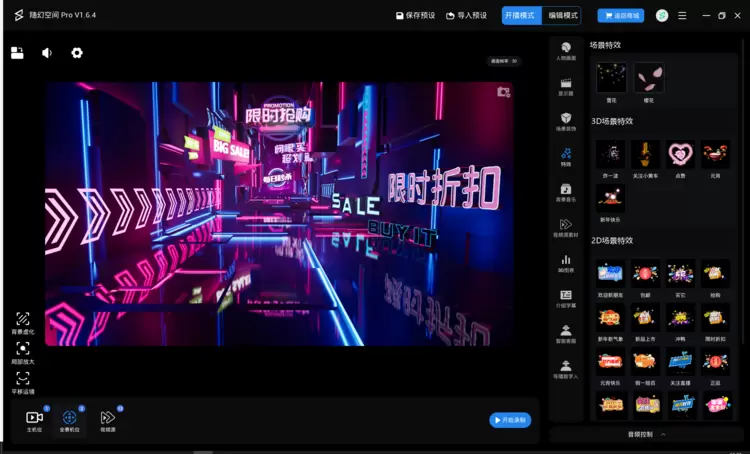Switch to 编辑模式 edit mode
The image size is (750, 454).
tap(563, 15)
